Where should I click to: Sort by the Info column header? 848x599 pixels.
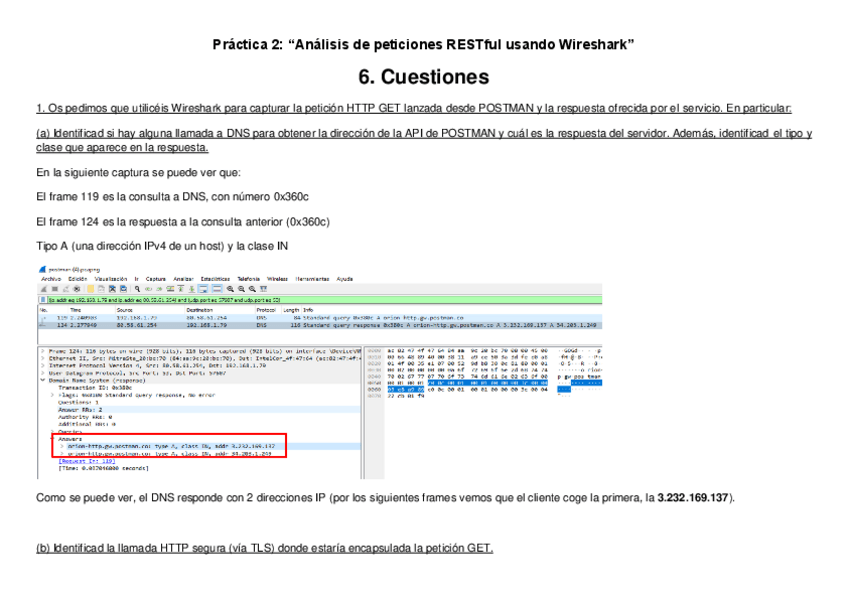(x=308, y=310)
